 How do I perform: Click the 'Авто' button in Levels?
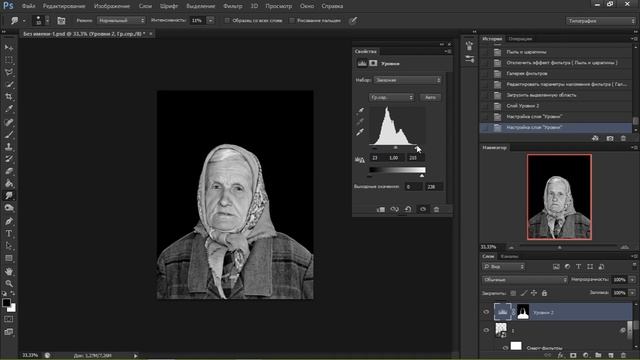click(x=431, y=98)
